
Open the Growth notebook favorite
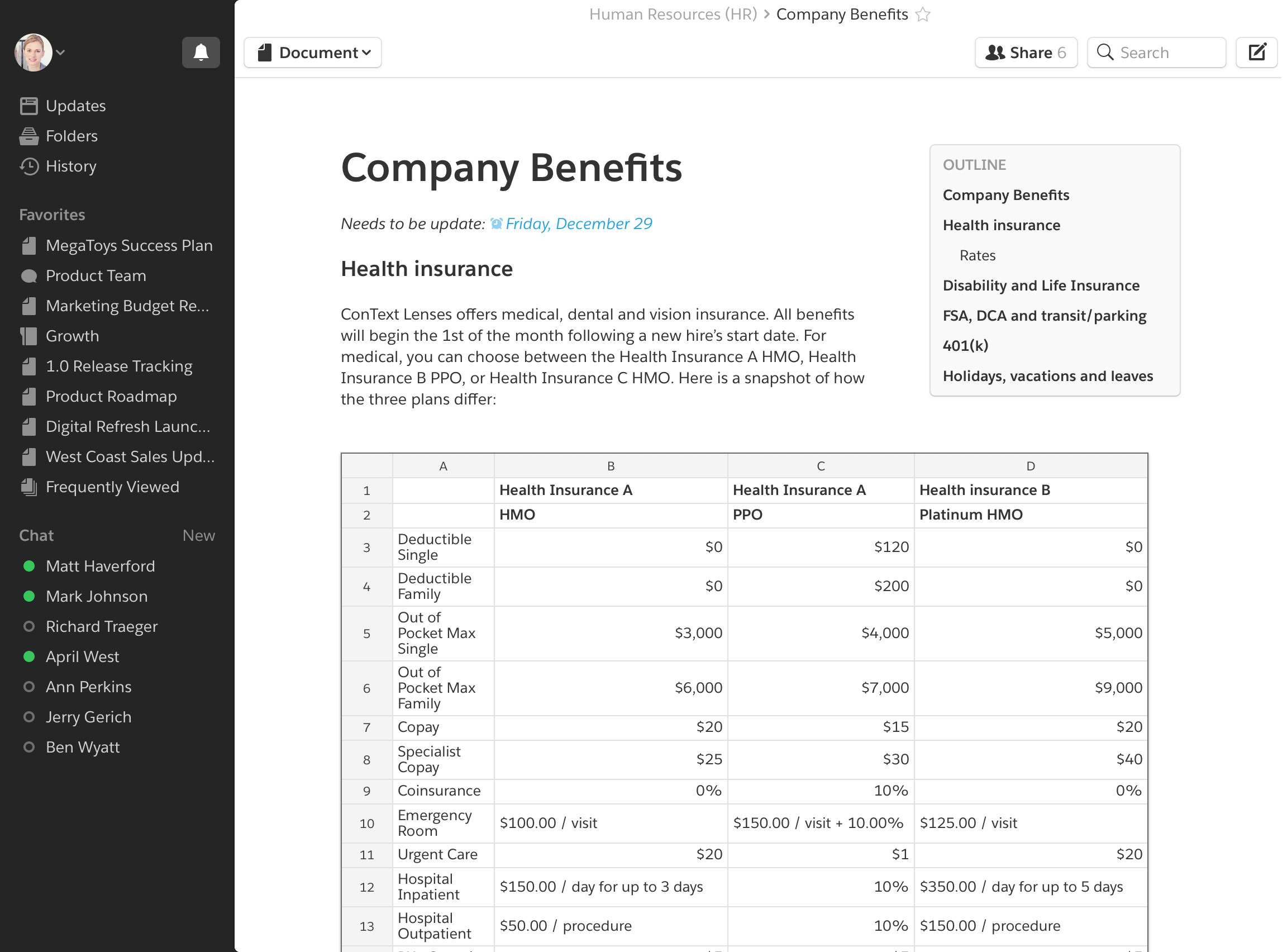click(x=72, y=336)
